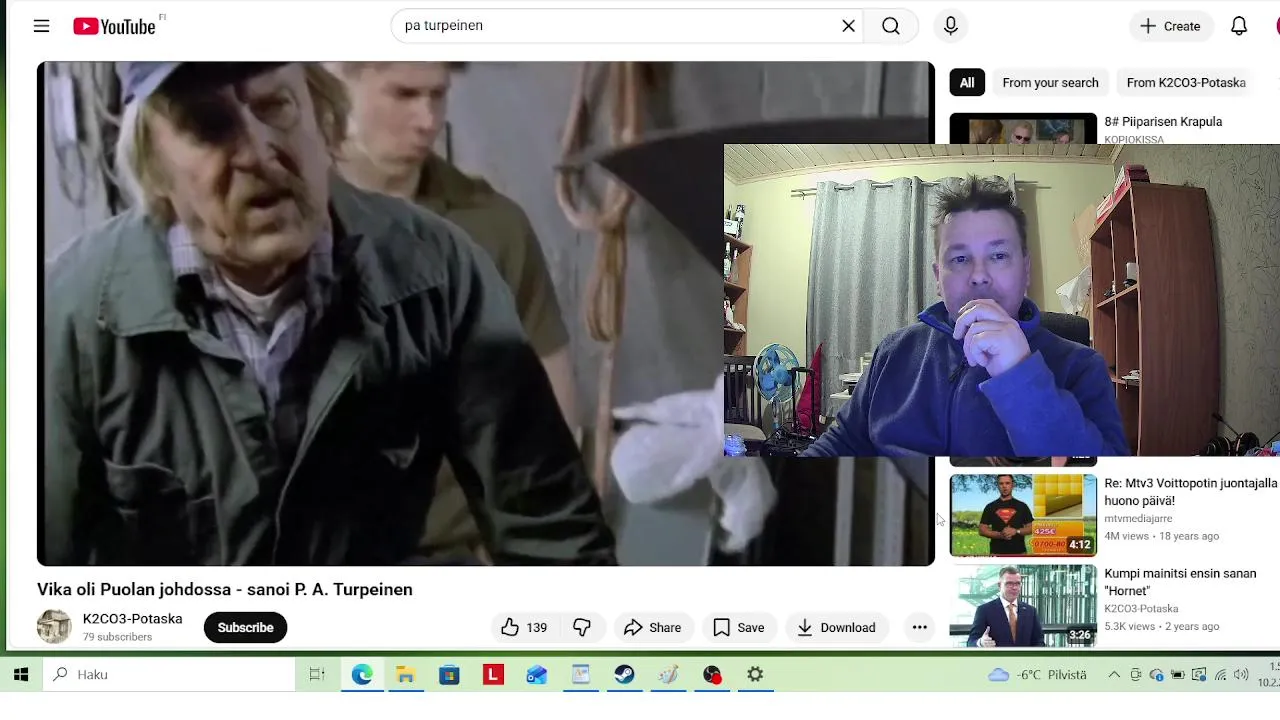1280x720 pixels.
Task: Start voice search with microphone
Action: (951, 26)
